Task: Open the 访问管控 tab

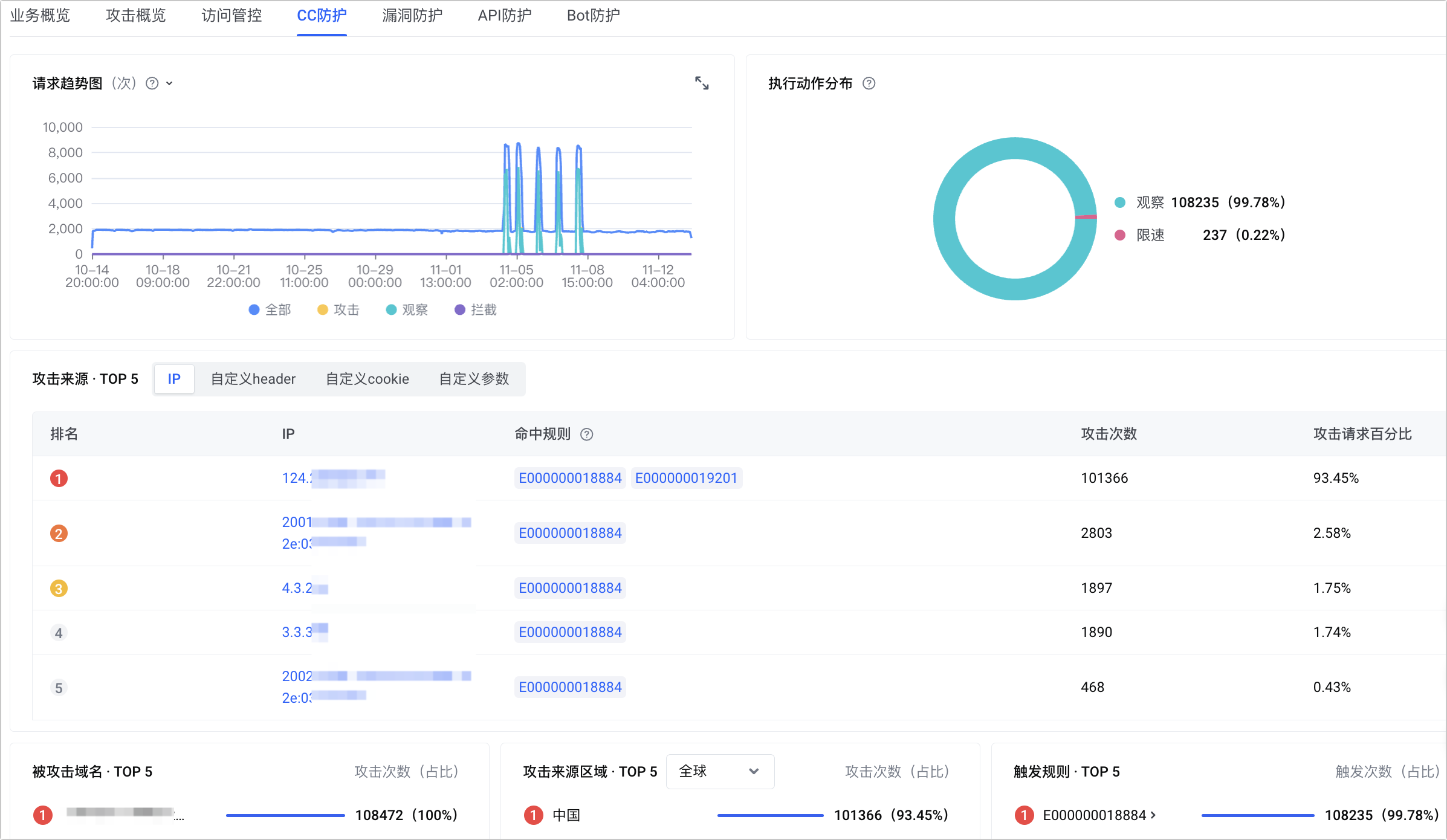Action: click(231, 16)
